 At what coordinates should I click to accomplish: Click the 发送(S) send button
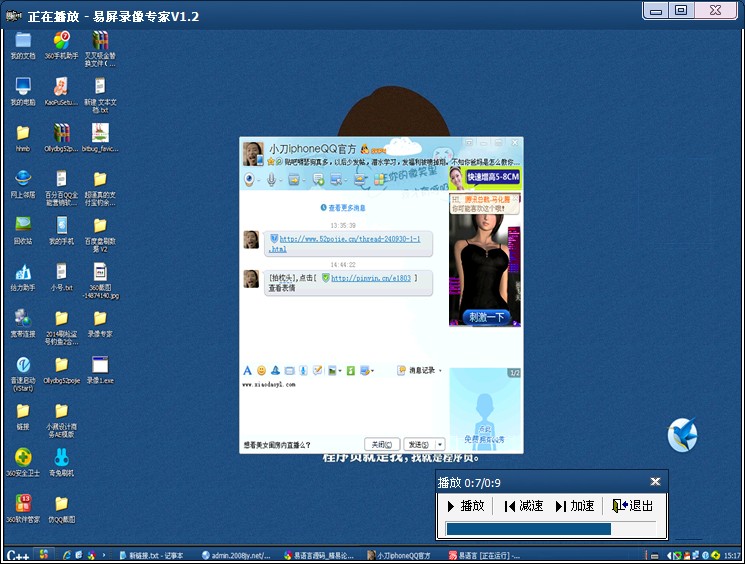pyautogui.click(x=419, y=444)
